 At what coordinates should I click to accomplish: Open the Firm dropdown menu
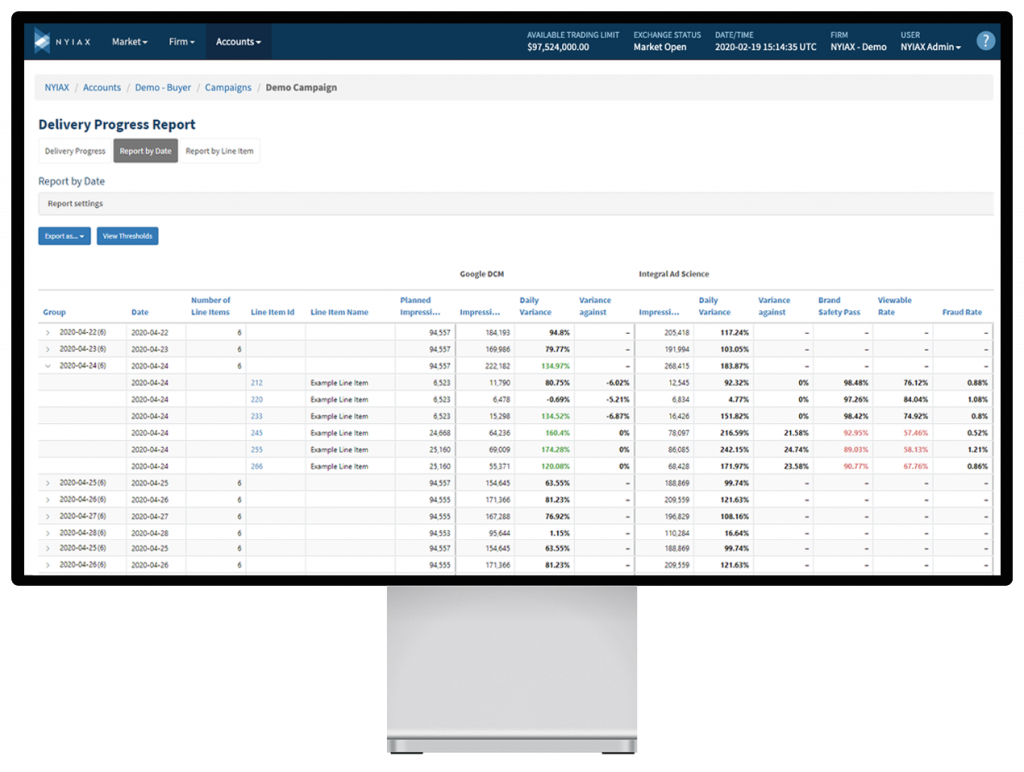pos(182,42)
